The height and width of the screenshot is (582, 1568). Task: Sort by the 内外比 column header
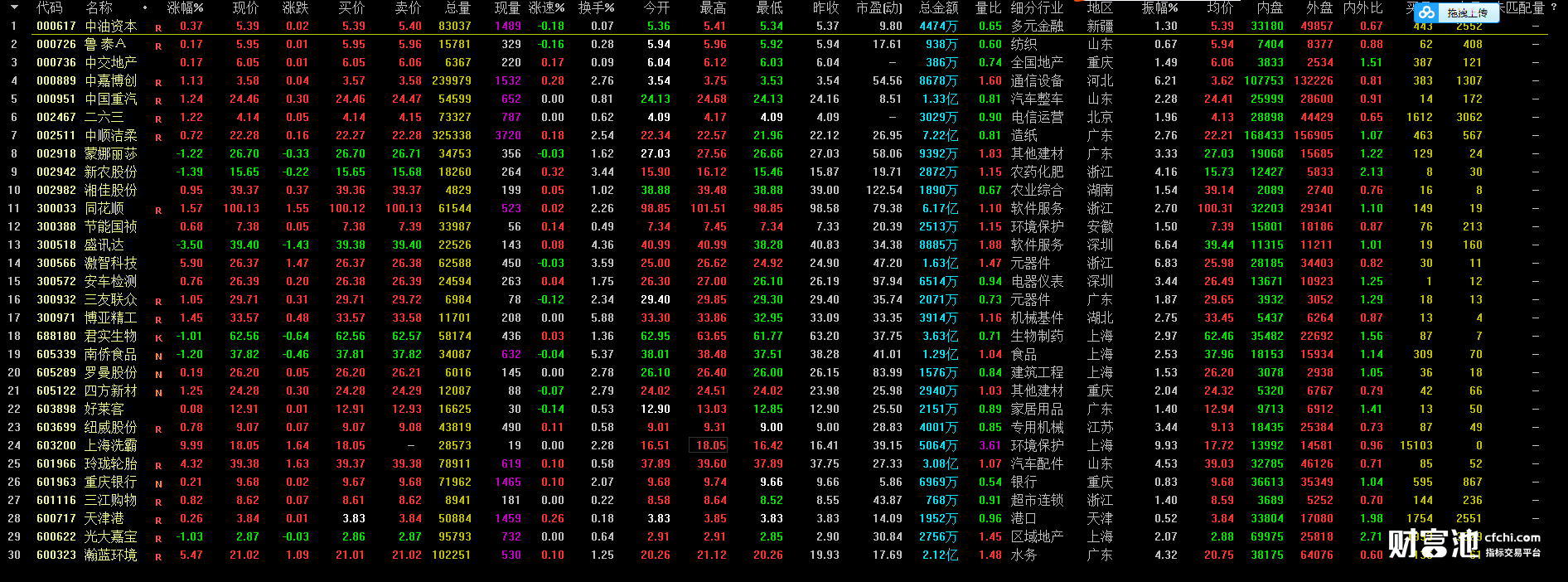click(x=1362, y=7)
